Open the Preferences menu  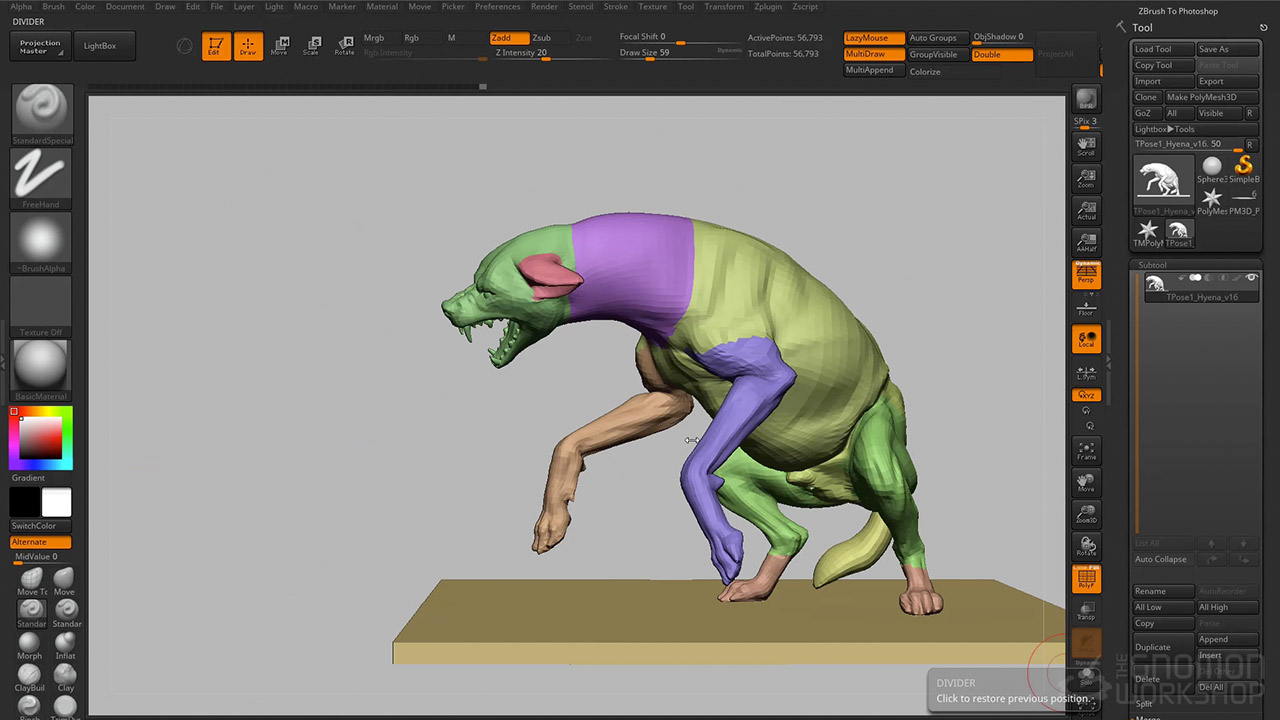tap(497, 7)
